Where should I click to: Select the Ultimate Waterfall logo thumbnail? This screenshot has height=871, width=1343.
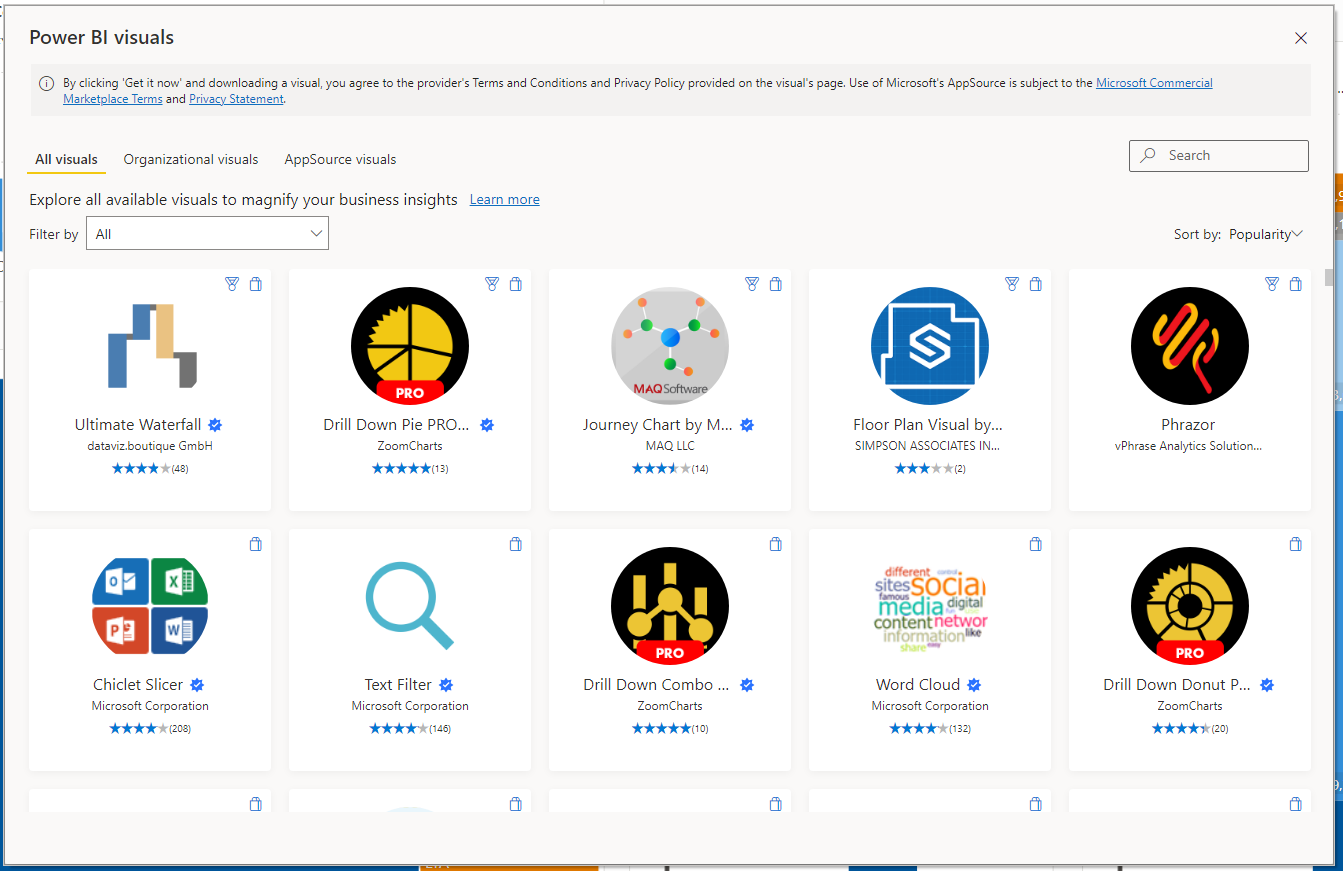point(152,346)
